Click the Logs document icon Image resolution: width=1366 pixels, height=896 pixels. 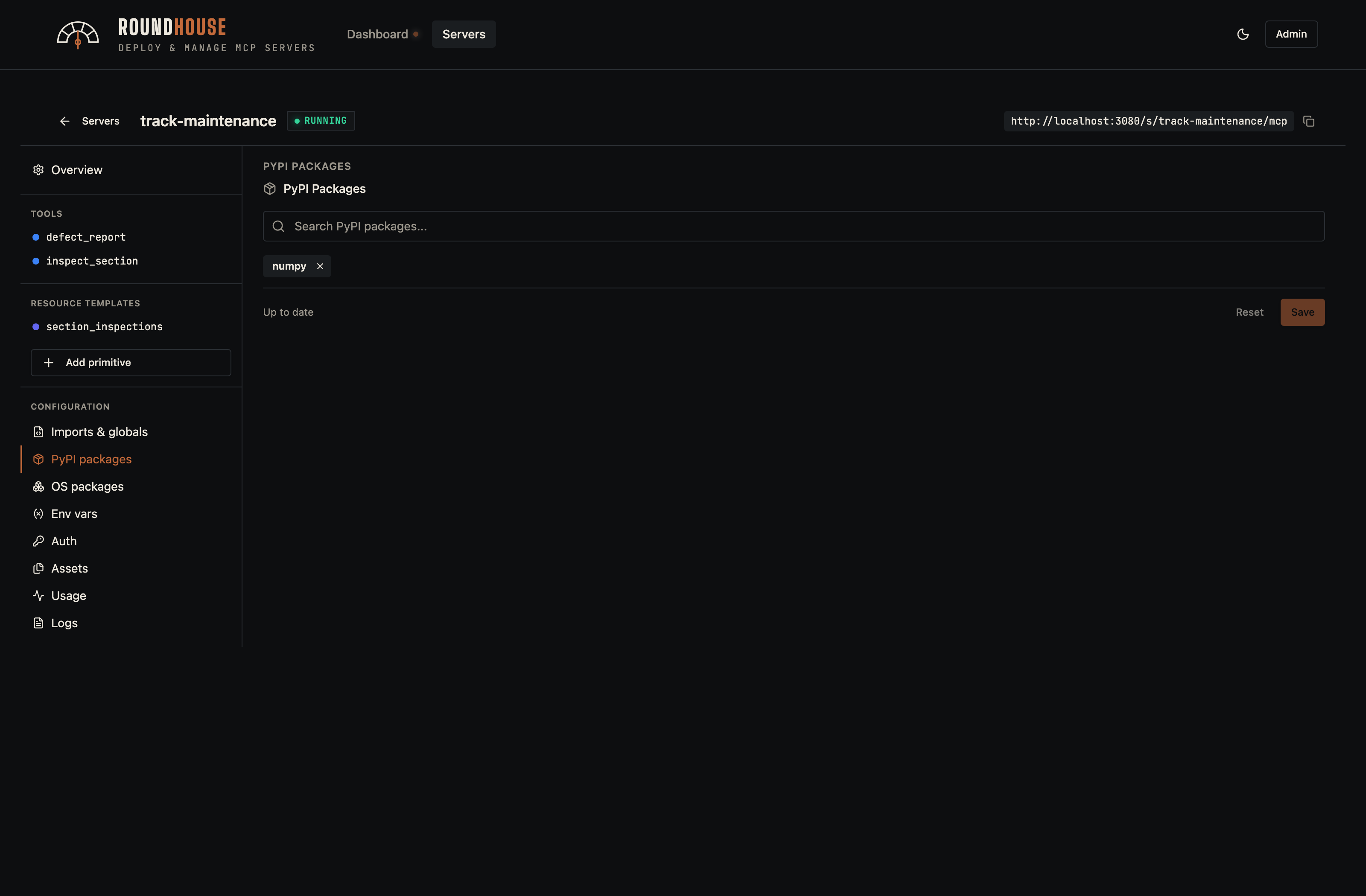[38, 623]
